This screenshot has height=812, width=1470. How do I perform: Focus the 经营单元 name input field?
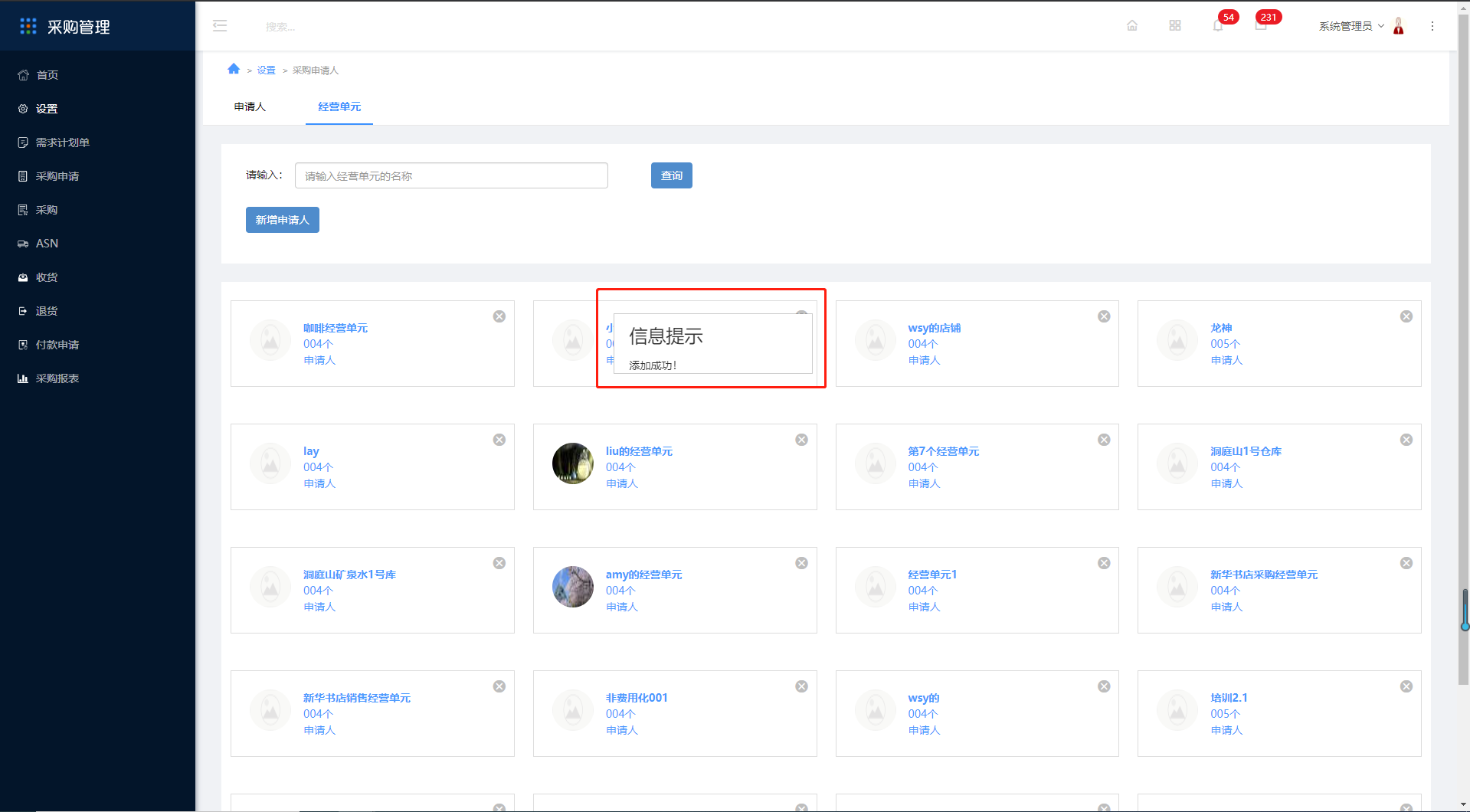click(451, 175)
